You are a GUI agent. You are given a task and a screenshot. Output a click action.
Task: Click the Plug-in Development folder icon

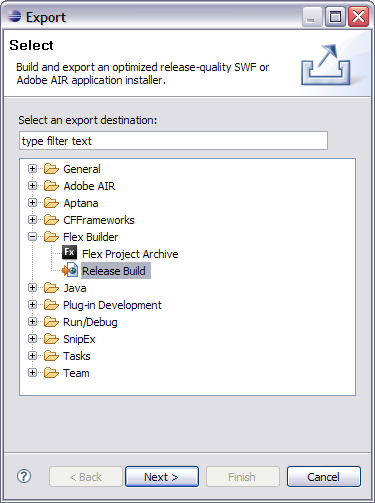[x=51, y=305]
